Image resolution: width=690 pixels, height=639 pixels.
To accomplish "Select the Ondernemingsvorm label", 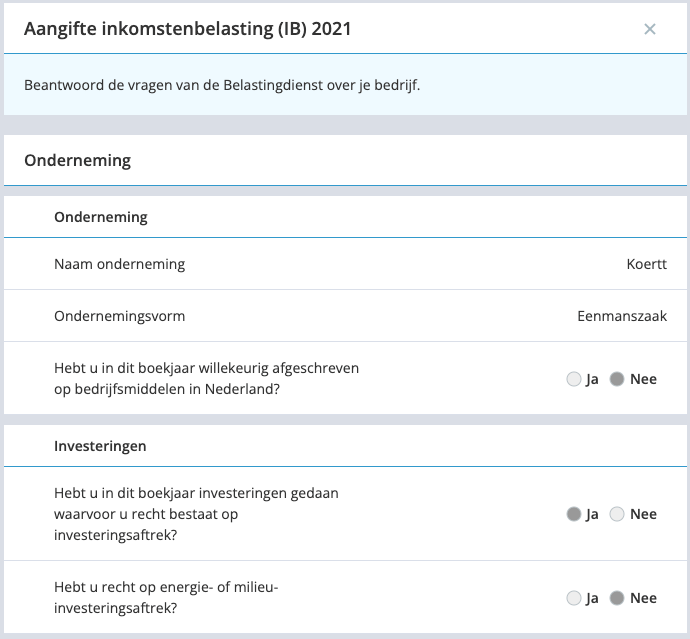I will (x=120, y=316).
